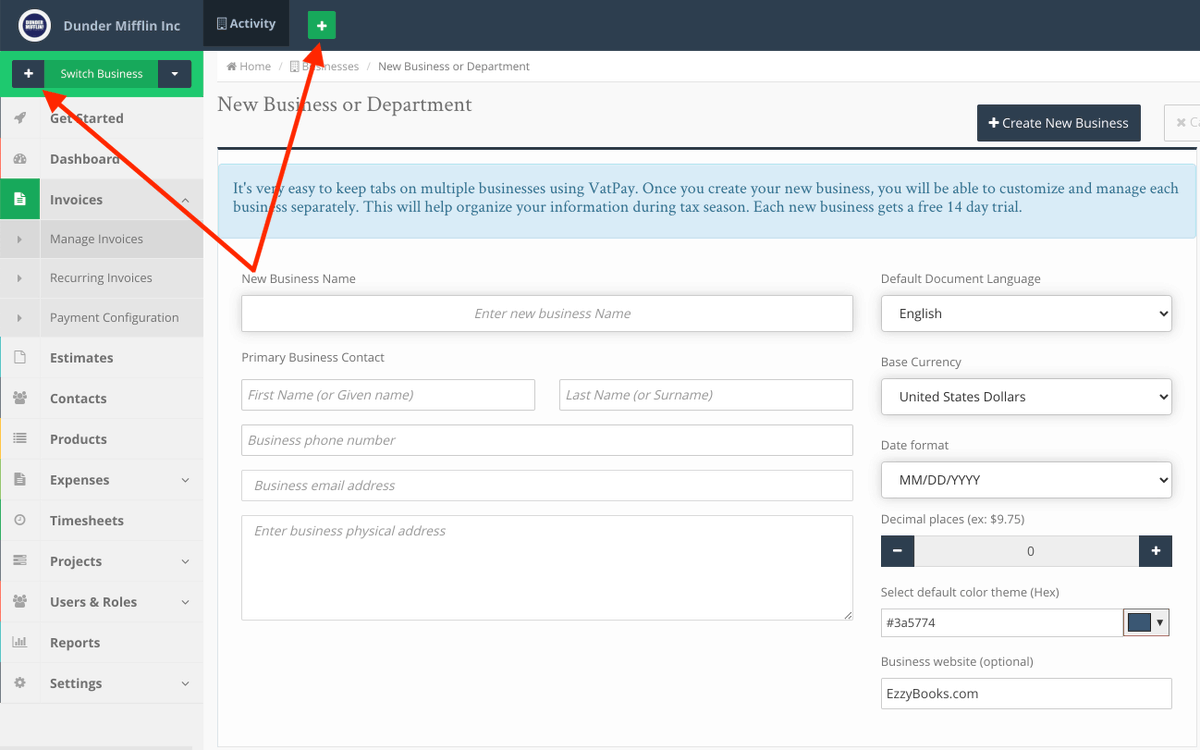Click the business physical address textarea

coord(547,568)
